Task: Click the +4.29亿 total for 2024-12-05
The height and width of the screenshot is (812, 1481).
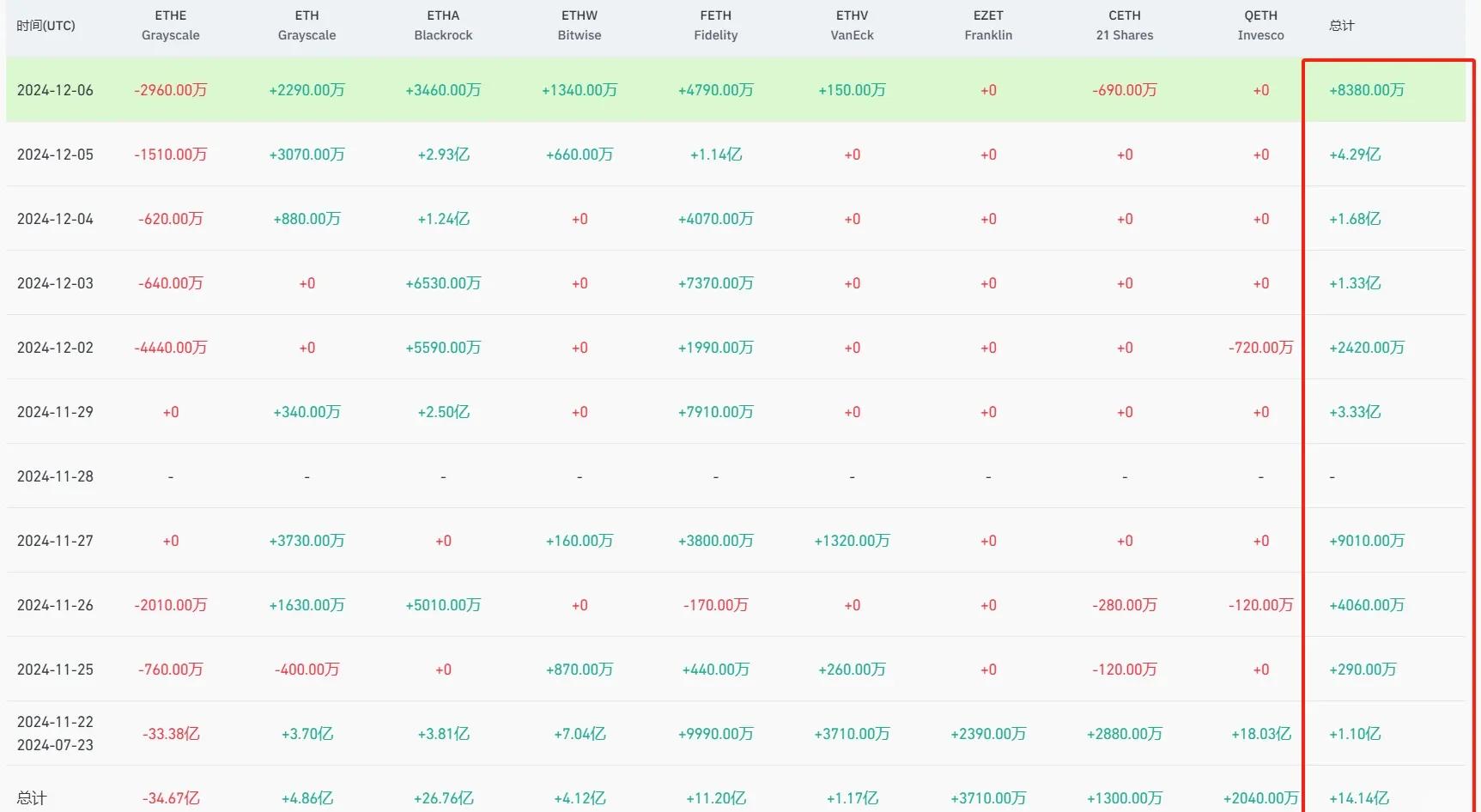Action: coord(1355,155)
